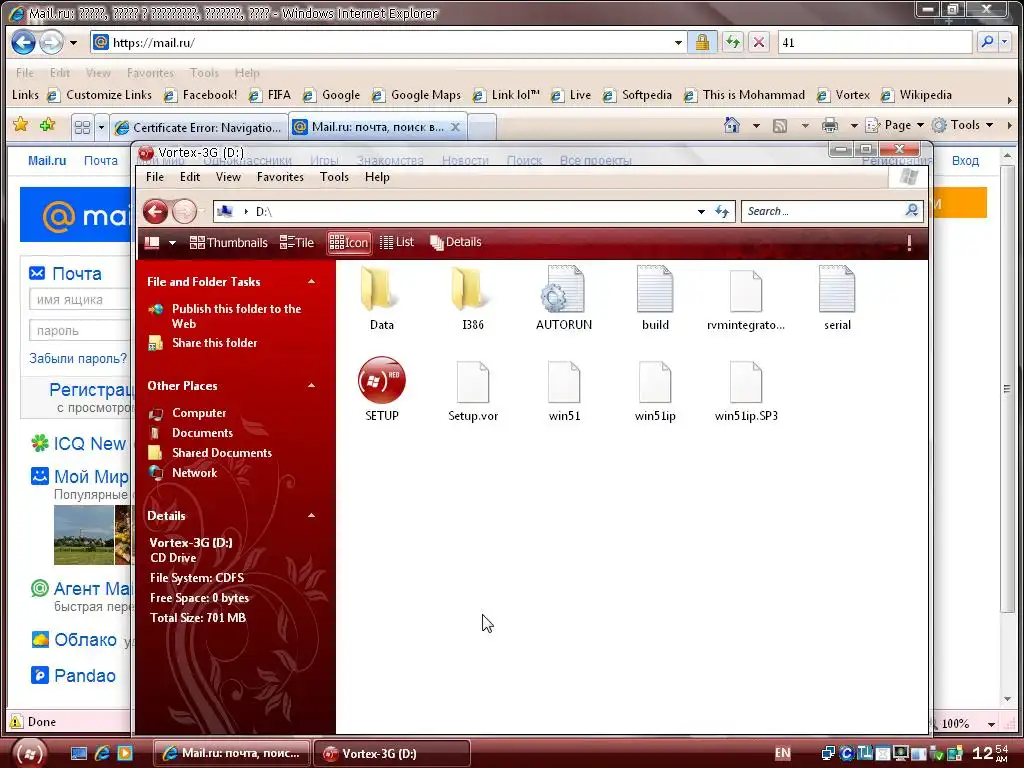This screenshot has height=768, width=1024.
Task: Click the Wikipedia link in Links bar
Action: [916, 95]
